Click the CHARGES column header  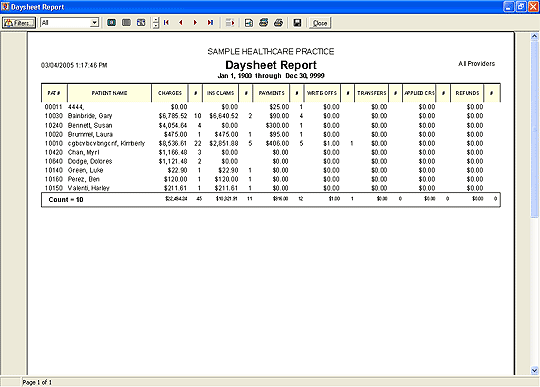click(170, 93)
